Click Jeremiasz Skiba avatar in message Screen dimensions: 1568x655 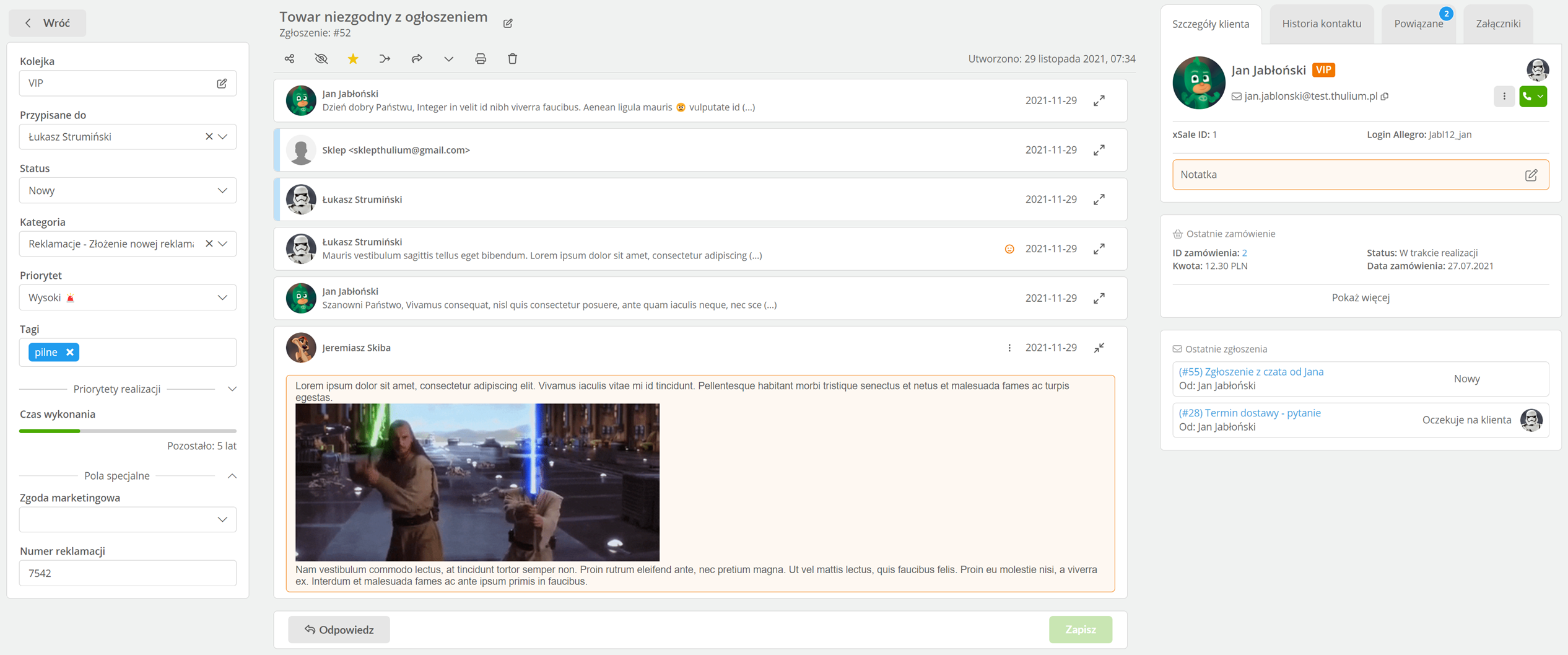point(301,348)
